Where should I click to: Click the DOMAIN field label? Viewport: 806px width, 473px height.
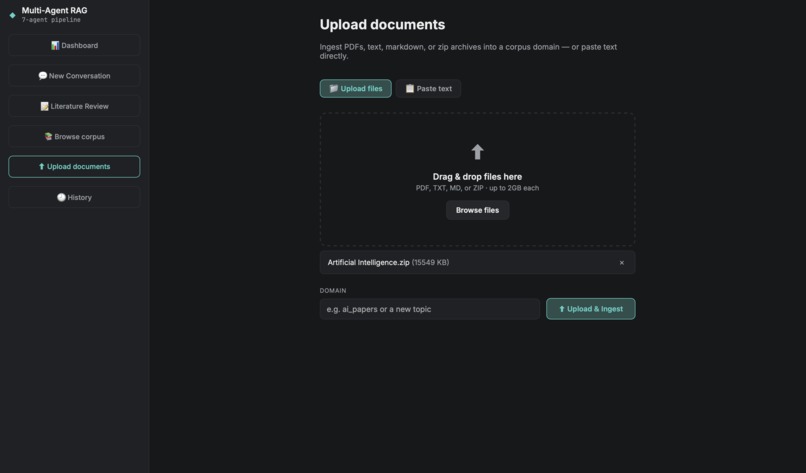coord(333,290)
